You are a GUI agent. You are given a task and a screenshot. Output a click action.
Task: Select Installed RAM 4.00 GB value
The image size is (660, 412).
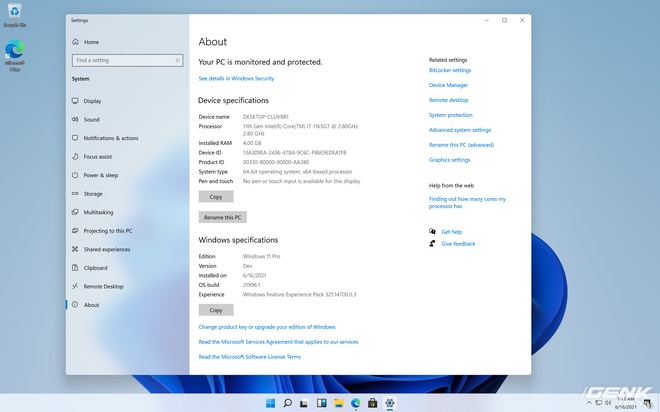252,143
